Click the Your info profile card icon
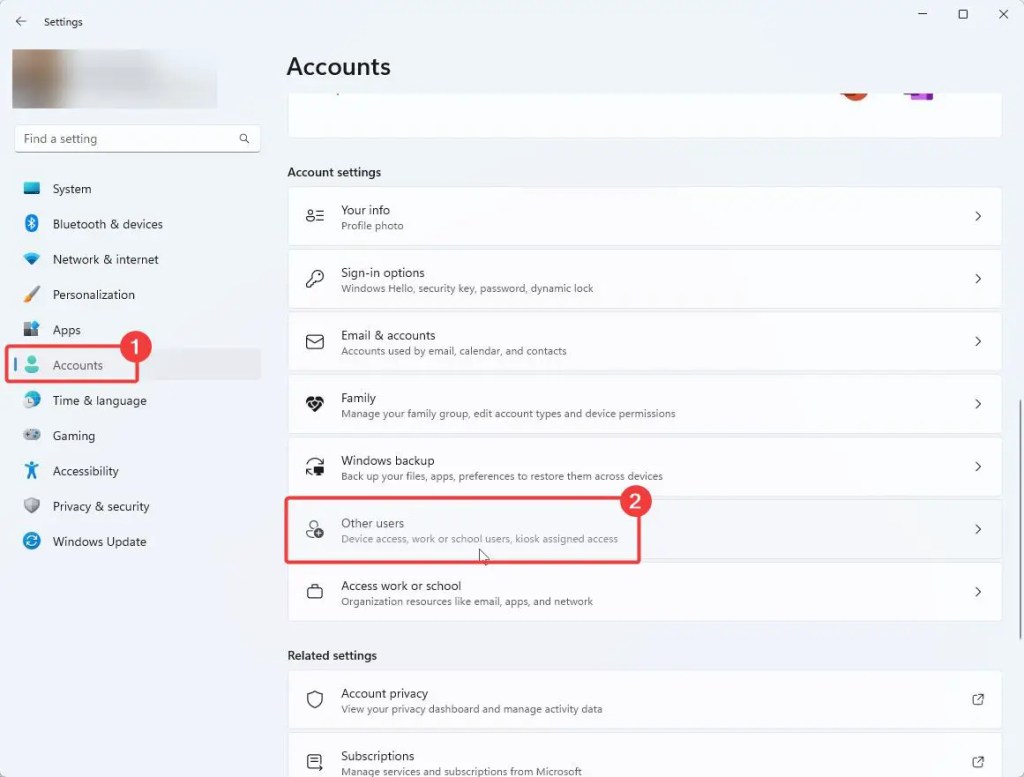The width and height of the screenshot is (1024, 777). point(315,215)
